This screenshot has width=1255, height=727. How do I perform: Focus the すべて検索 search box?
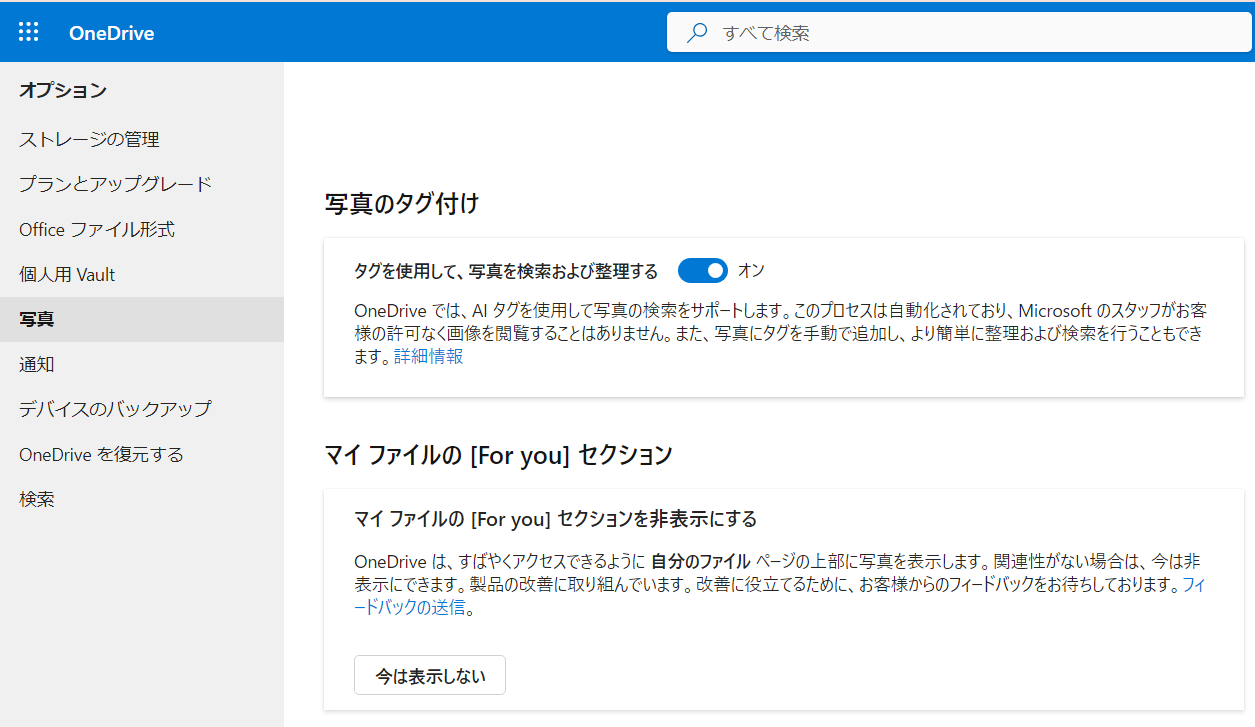[x=960, y=33]
